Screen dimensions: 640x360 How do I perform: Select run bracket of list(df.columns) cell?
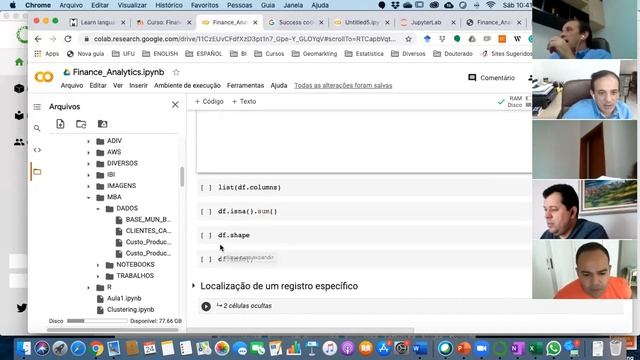coord(206,188)
